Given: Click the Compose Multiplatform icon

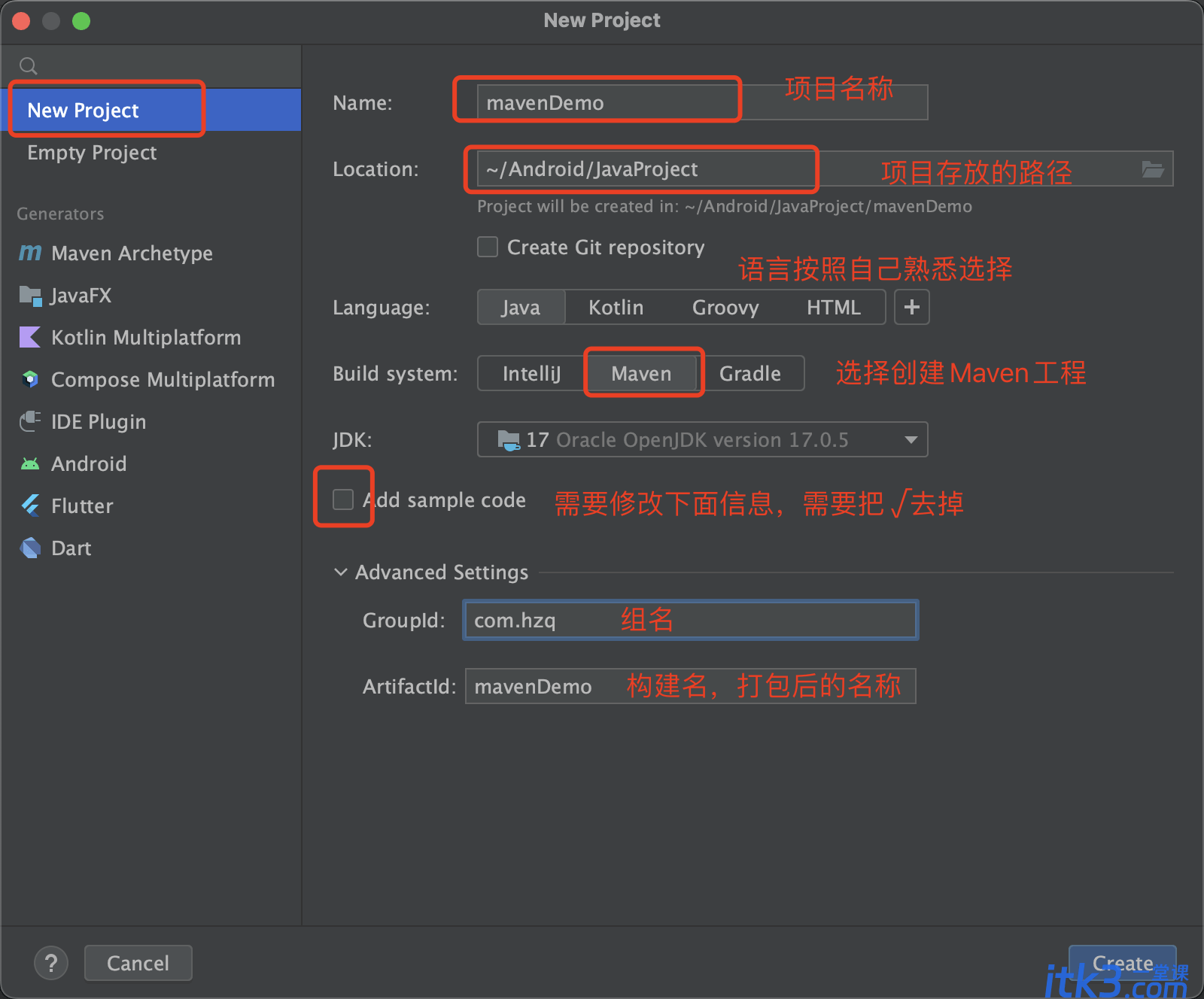Looking at the screenshot, I should click(x=30, y=379).
